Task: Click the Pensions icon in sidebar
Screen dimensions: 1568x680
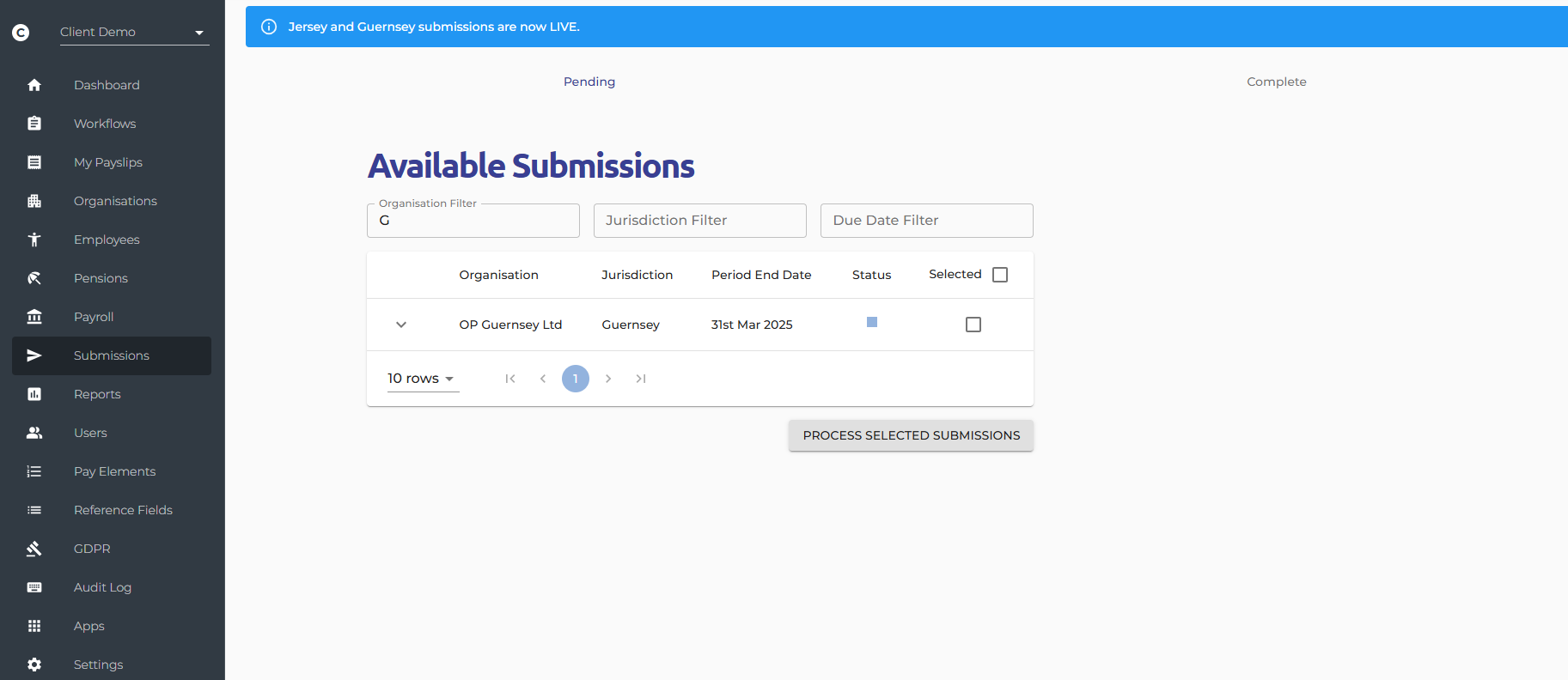Action: (x=34, y=278)
